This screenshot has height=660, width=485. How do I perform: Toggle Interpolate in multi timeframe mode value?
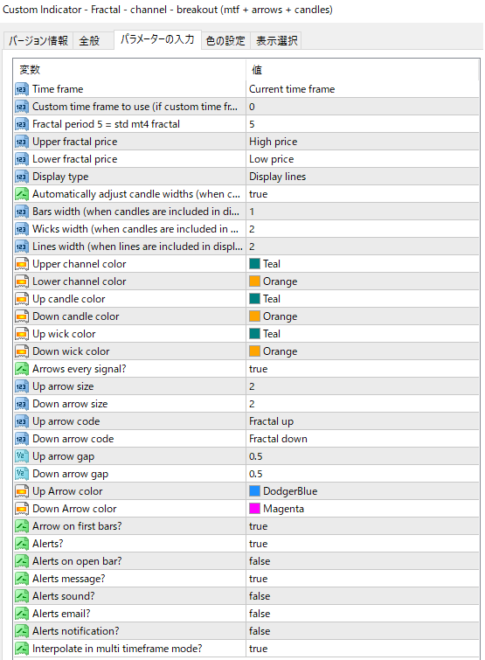pyautogui.click(x=362, y=649)
